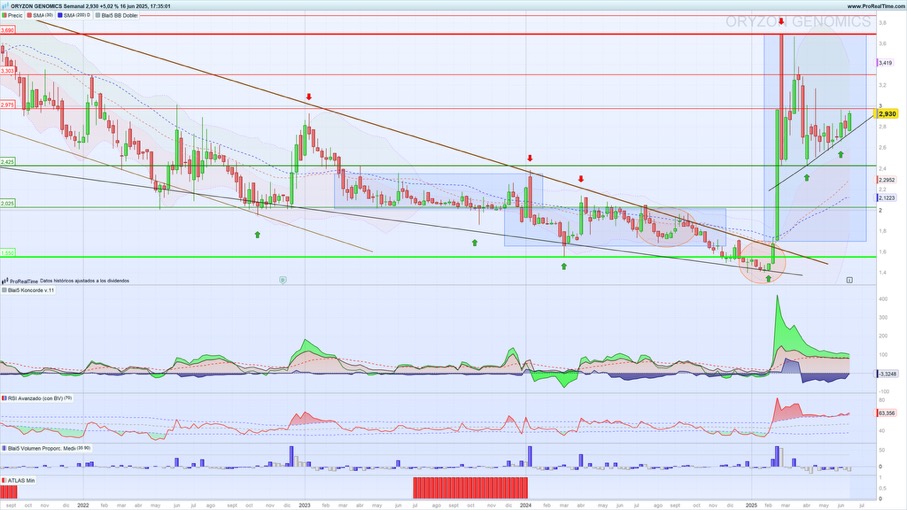This screenshot has height=510, width=907.
Task: Select the 3,690 resistance level label
Action: point(8,29)
